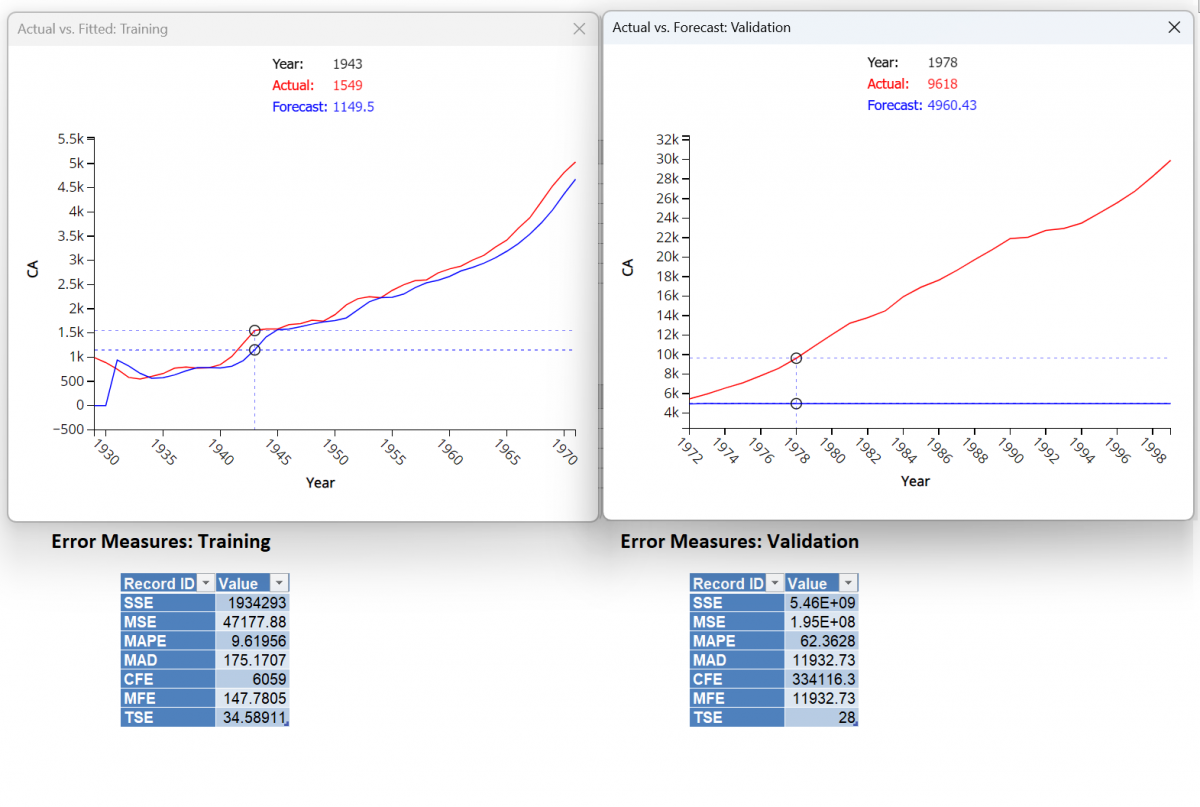Screen dimensions: 1200x807
Task: Click the Forecast: 1149.5 legend label
Action: 323,106
